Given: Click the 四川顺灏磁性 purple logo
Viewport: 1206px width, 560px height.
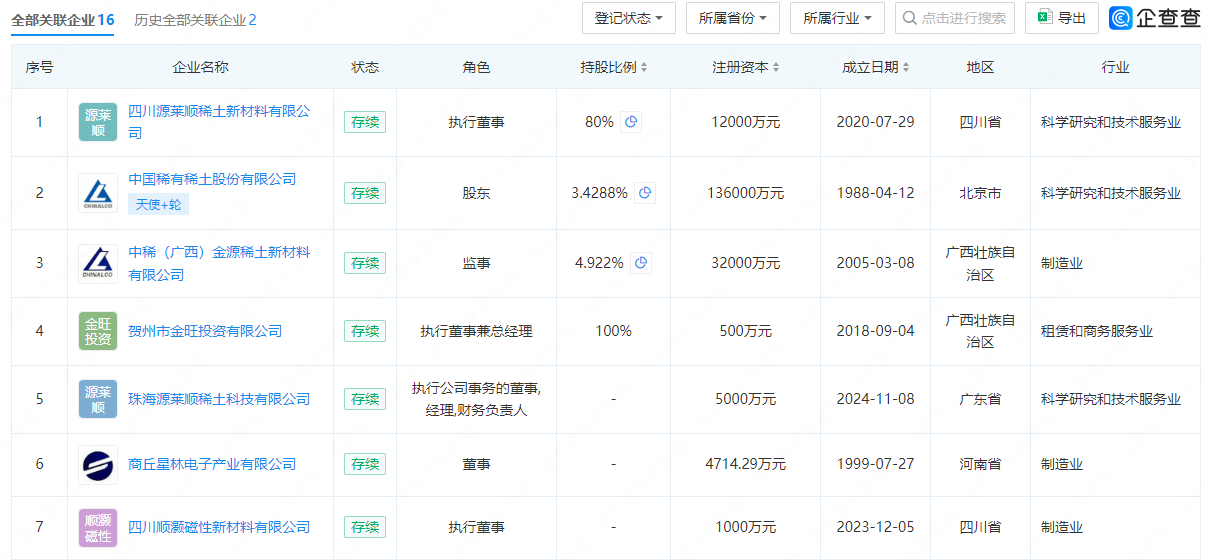Looking at the screenshot, I should (98, 527).
